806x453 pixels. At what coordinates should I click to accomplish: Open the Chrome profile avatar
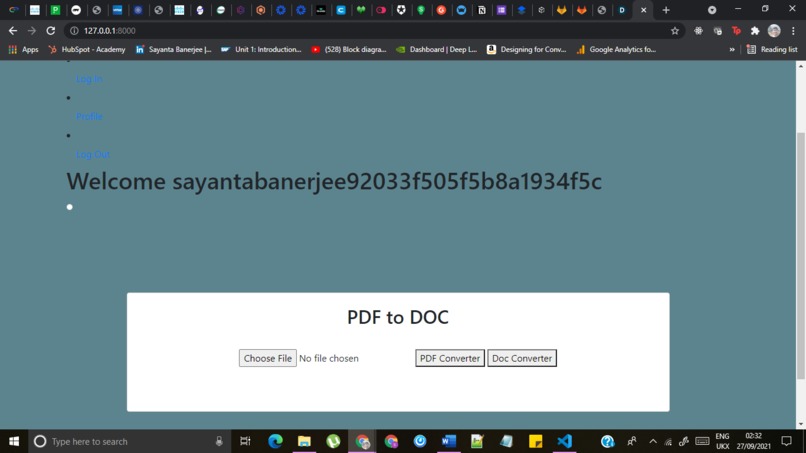pos(774,31)
